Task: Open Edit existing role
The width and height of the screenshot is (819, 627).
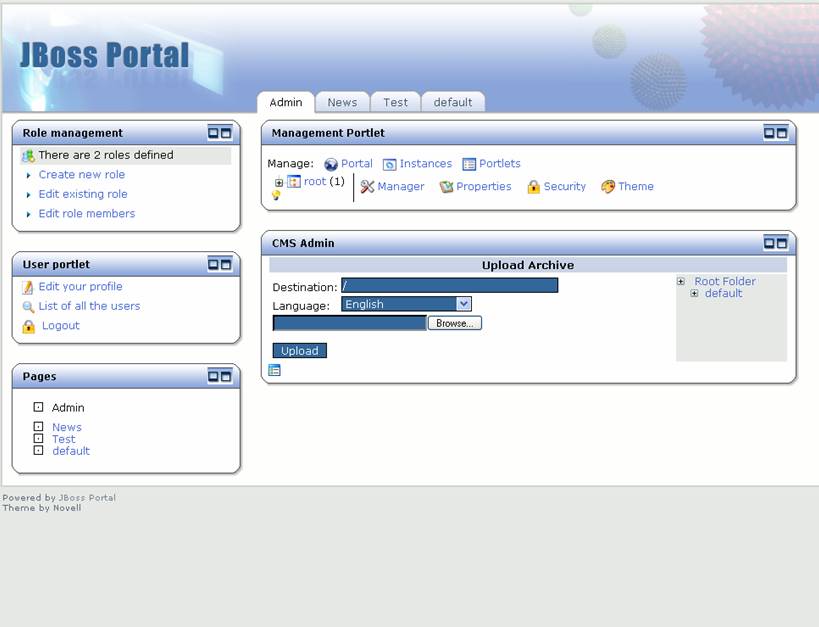Action: click(83, 194)
